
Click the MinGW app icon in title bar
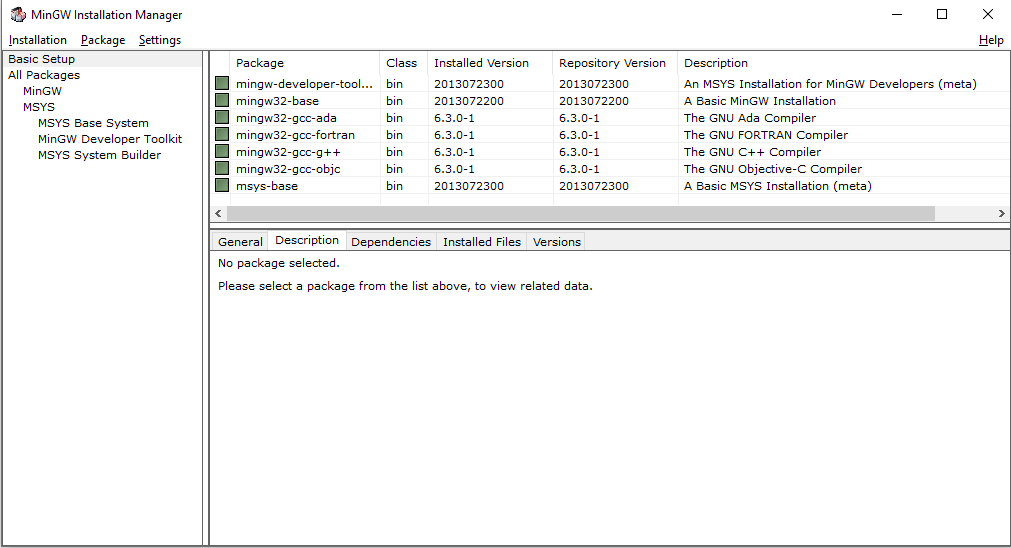point(18,14)
